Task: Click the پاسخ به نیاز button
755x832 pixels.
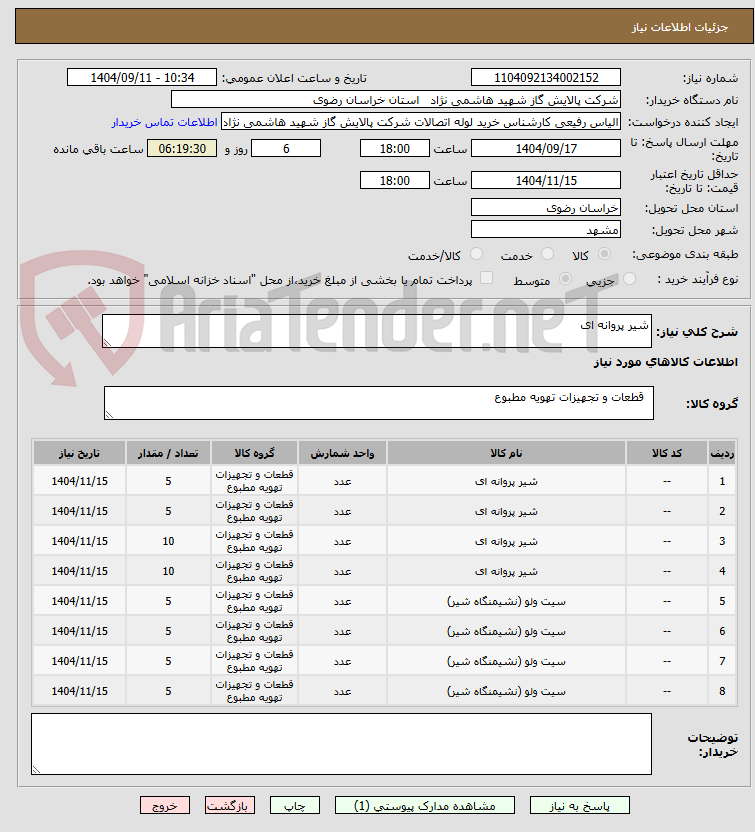Action: point(579,805)
